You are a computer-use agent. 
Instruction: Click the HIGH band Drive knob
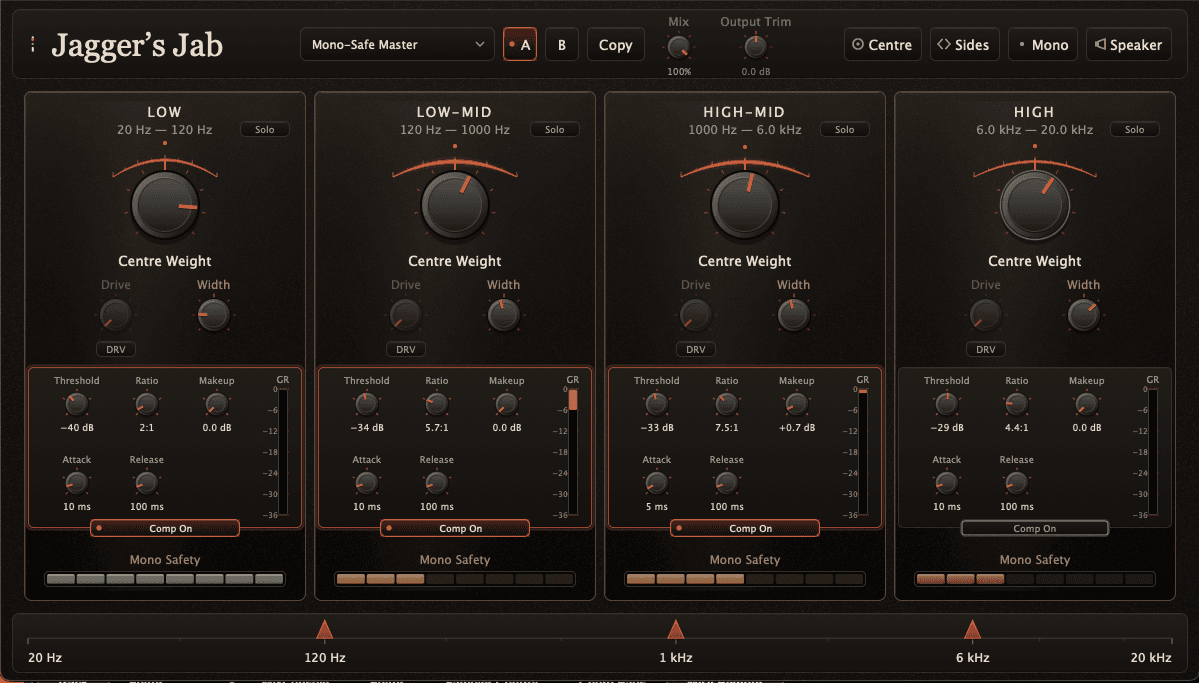pos(985,314)
